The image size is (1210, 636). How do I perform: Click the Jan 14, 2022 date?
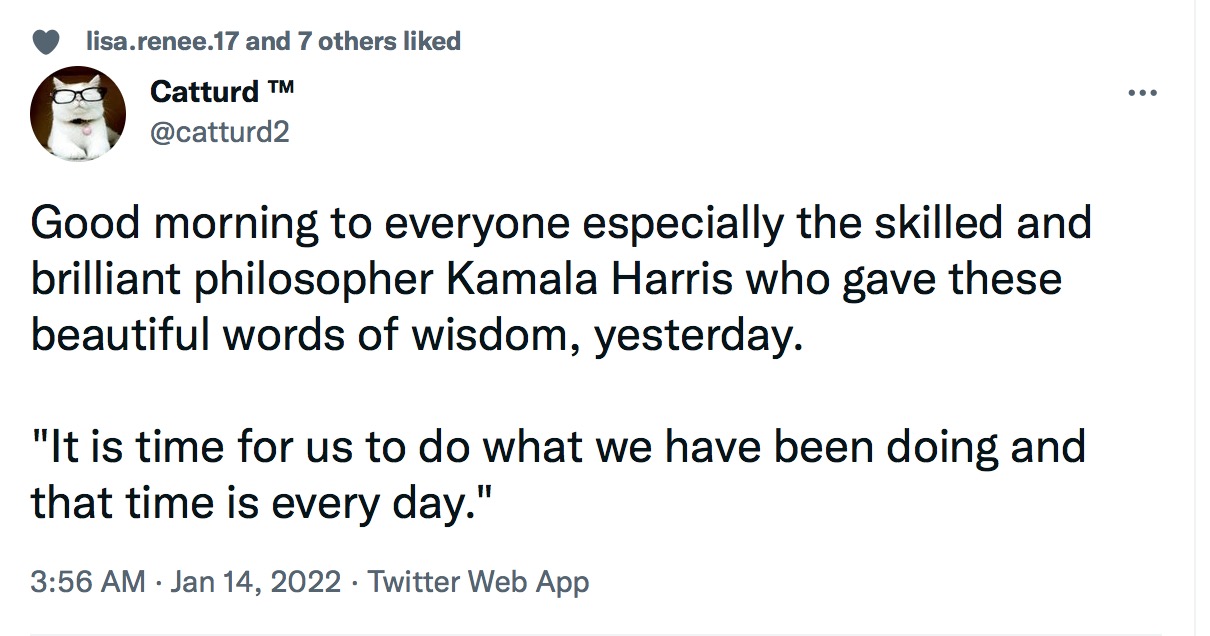point(256,581)
